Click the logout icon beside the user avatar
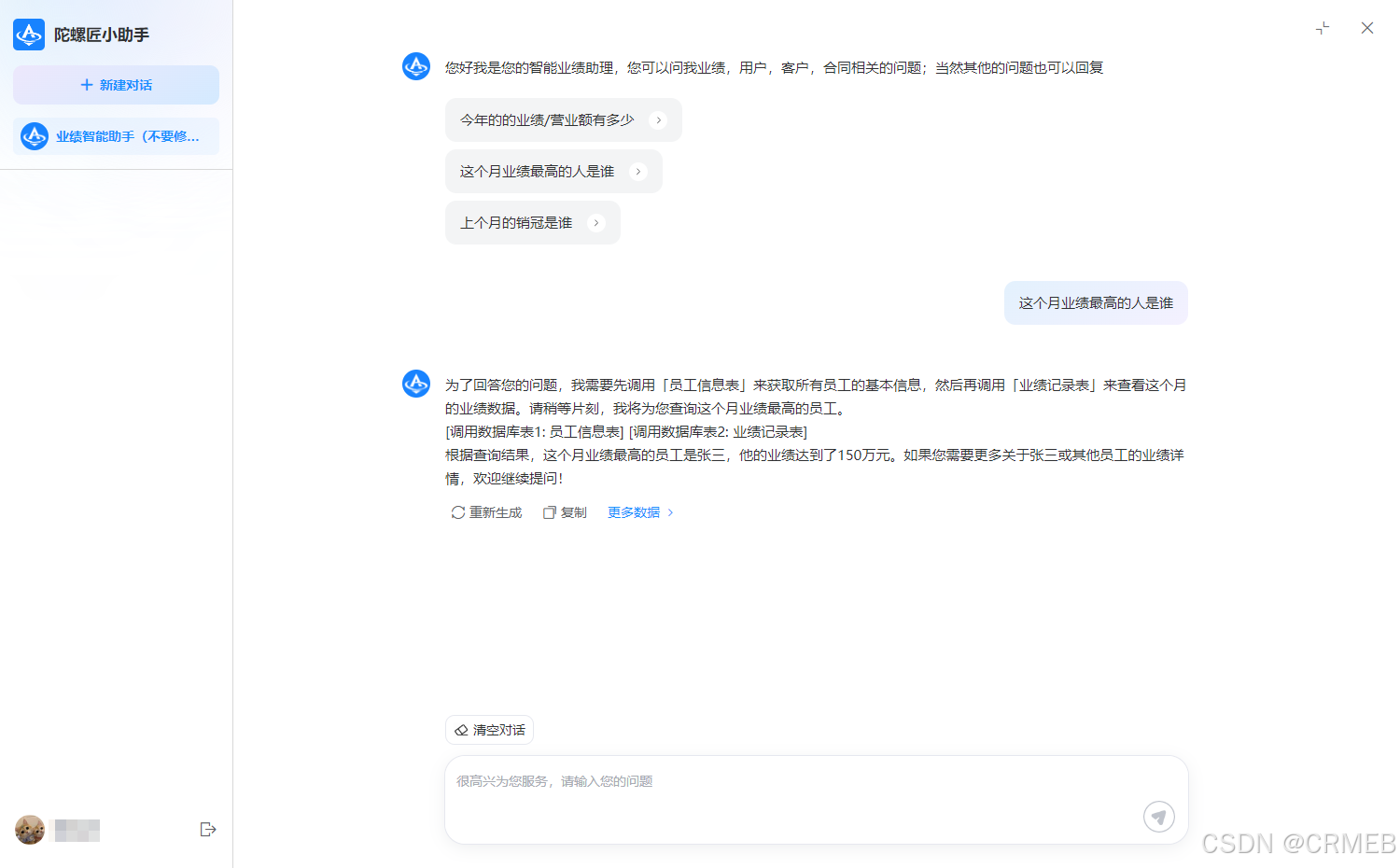The height and width of the screenshot is (868, 1400). click(x=208, y=829)
